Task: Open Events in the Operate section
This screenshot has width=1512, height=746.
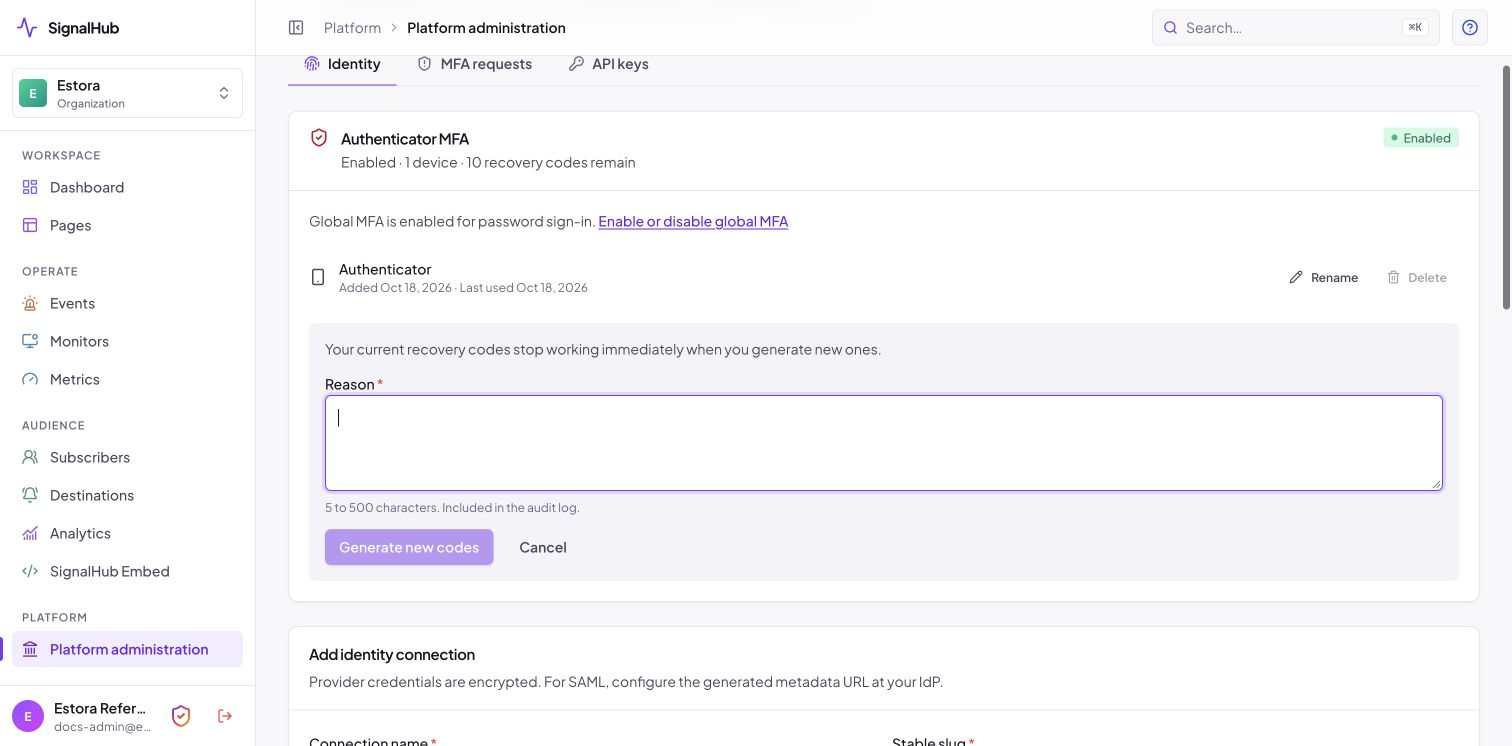Action: point(127,303)
